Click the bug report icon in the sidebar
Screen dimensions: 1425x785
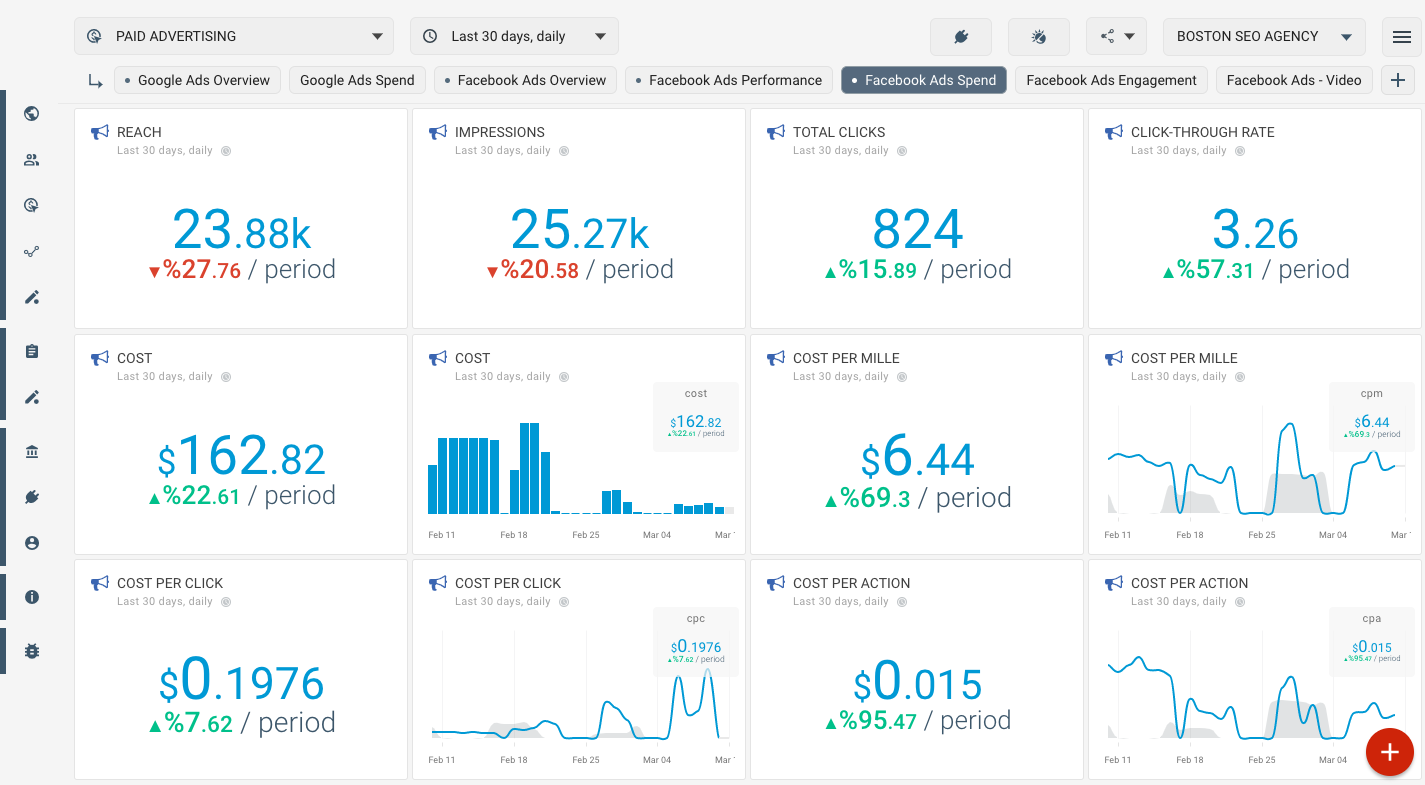pyautogui.click(x=32, y=651)
